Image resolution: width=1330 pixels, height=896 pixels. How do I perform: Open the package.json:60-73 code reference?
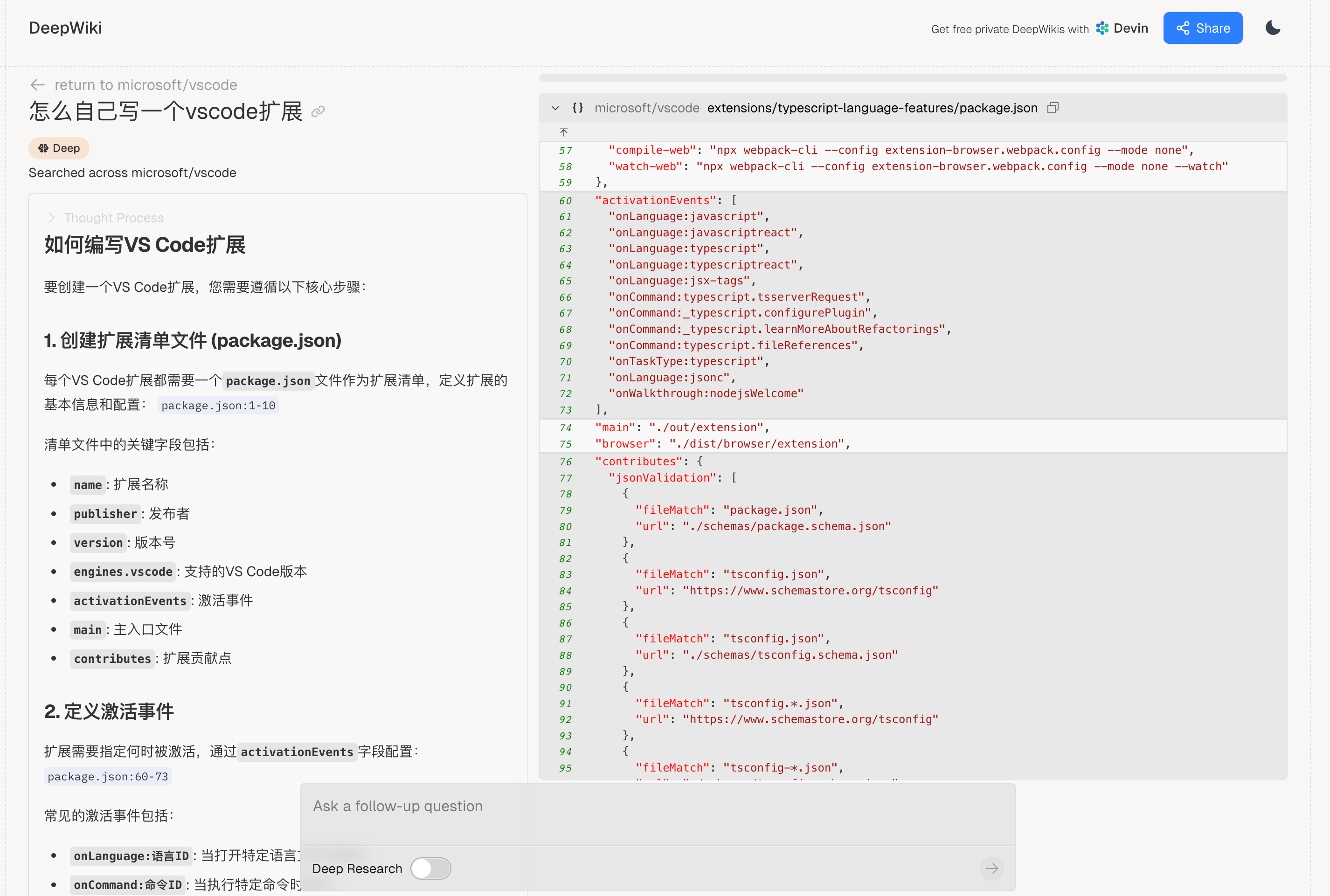107,776
